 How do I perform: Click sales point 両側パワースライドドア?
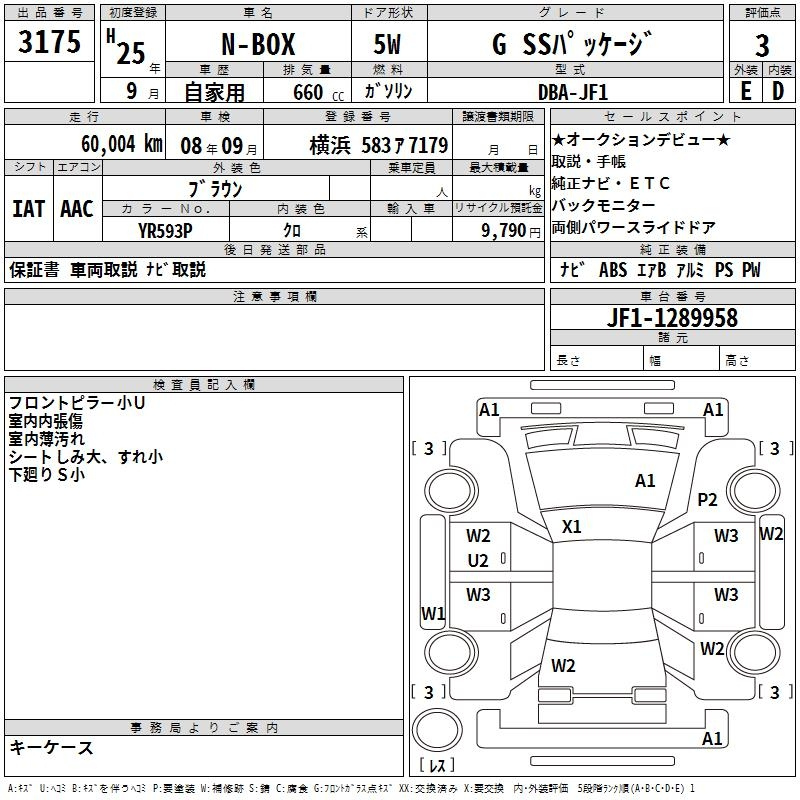[x=633, y=227]
